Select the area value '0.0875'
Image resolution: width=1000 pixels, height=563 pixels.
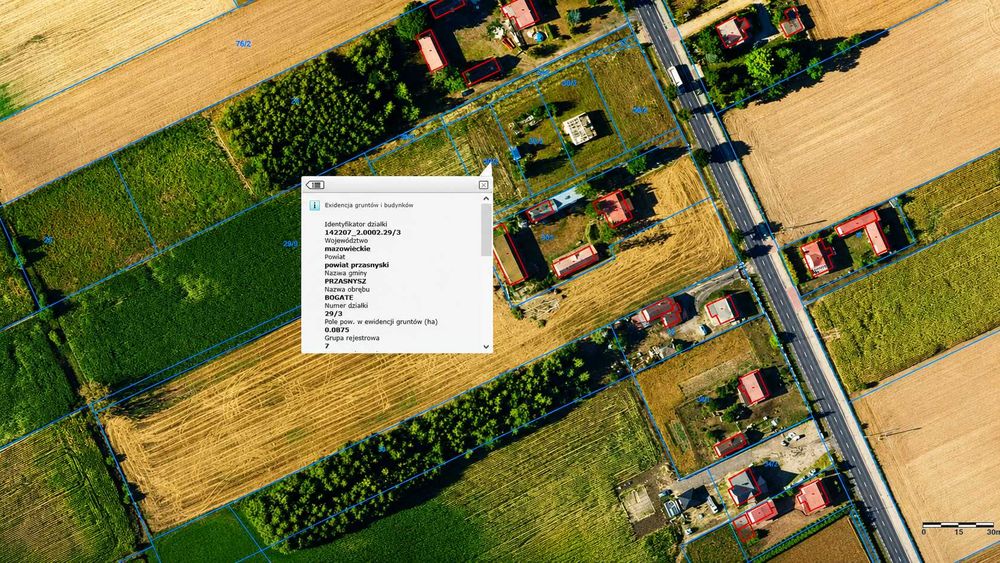click(337, 330)
